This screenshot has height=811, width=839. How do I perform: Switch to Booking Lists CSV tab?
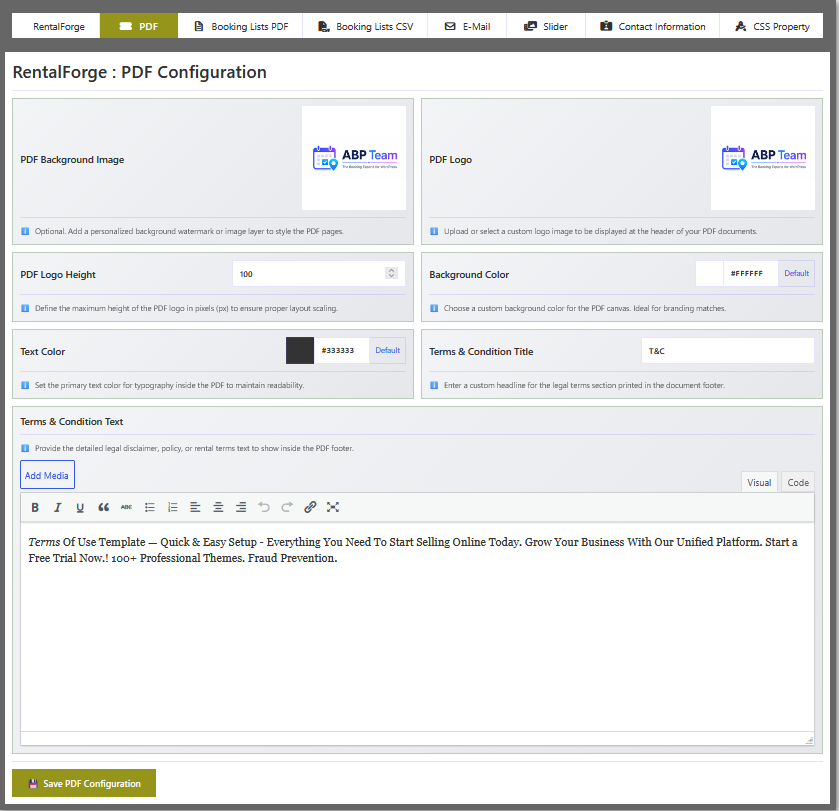click(x=365, y=26)
